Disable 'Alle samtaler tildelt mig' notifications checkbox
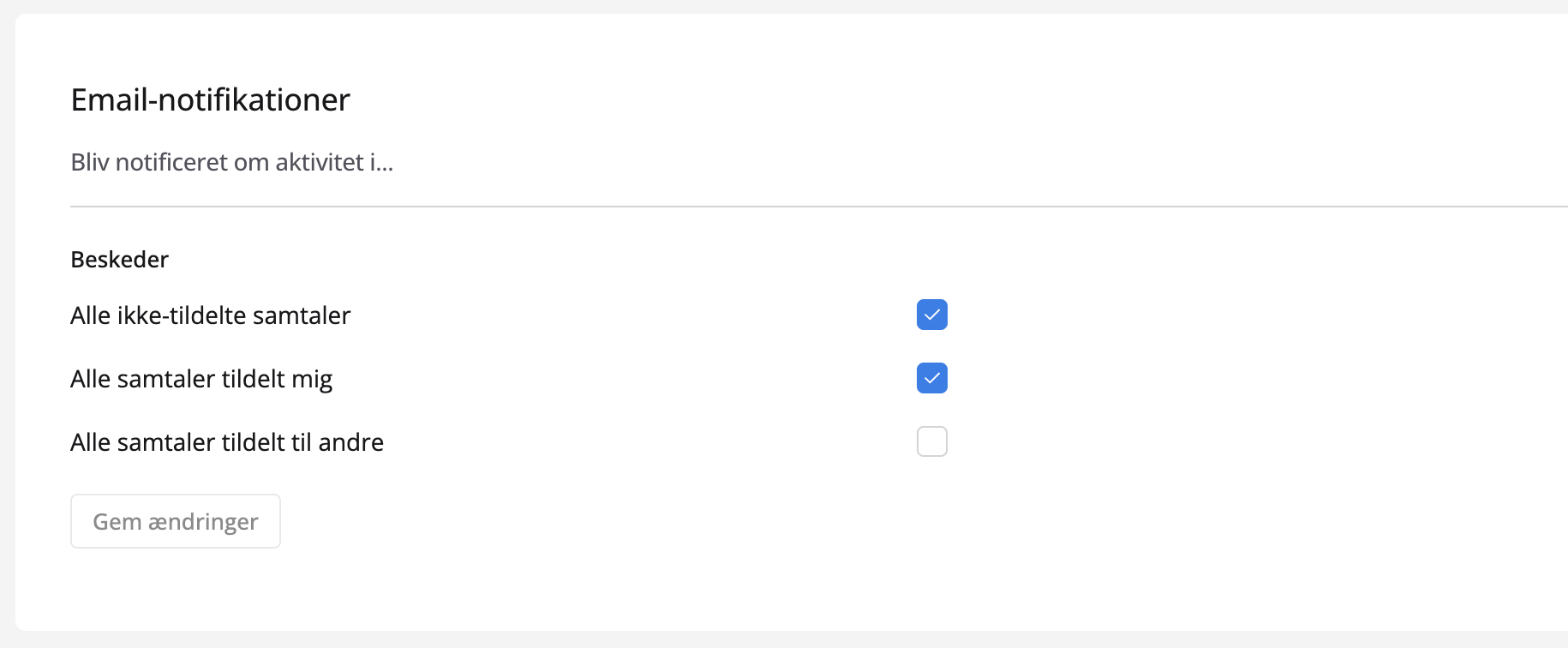1568x648 pixels. (931, 378)
